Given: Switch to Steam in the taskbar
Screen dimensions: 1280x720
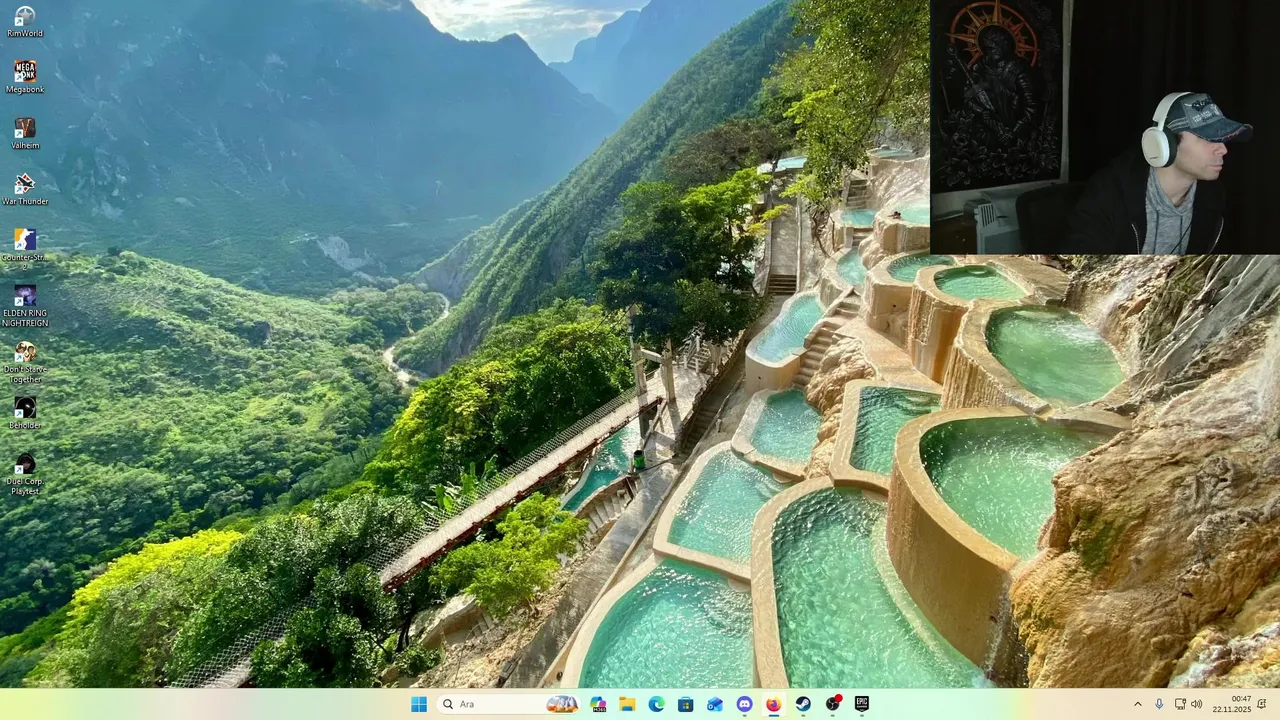Looking at the screenshot, I should tap(803, 704).
